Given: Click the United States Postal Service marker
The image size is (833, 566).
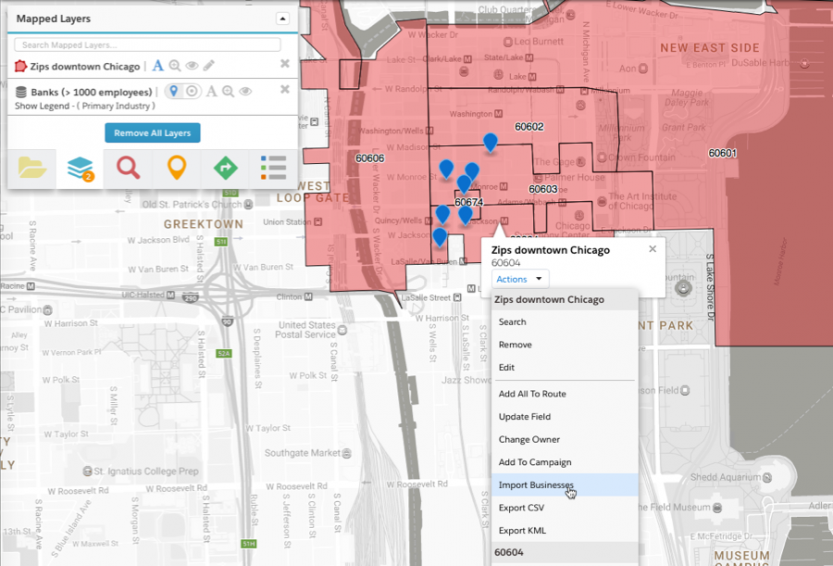Looking at the screenshot, I should coord(342,331).
